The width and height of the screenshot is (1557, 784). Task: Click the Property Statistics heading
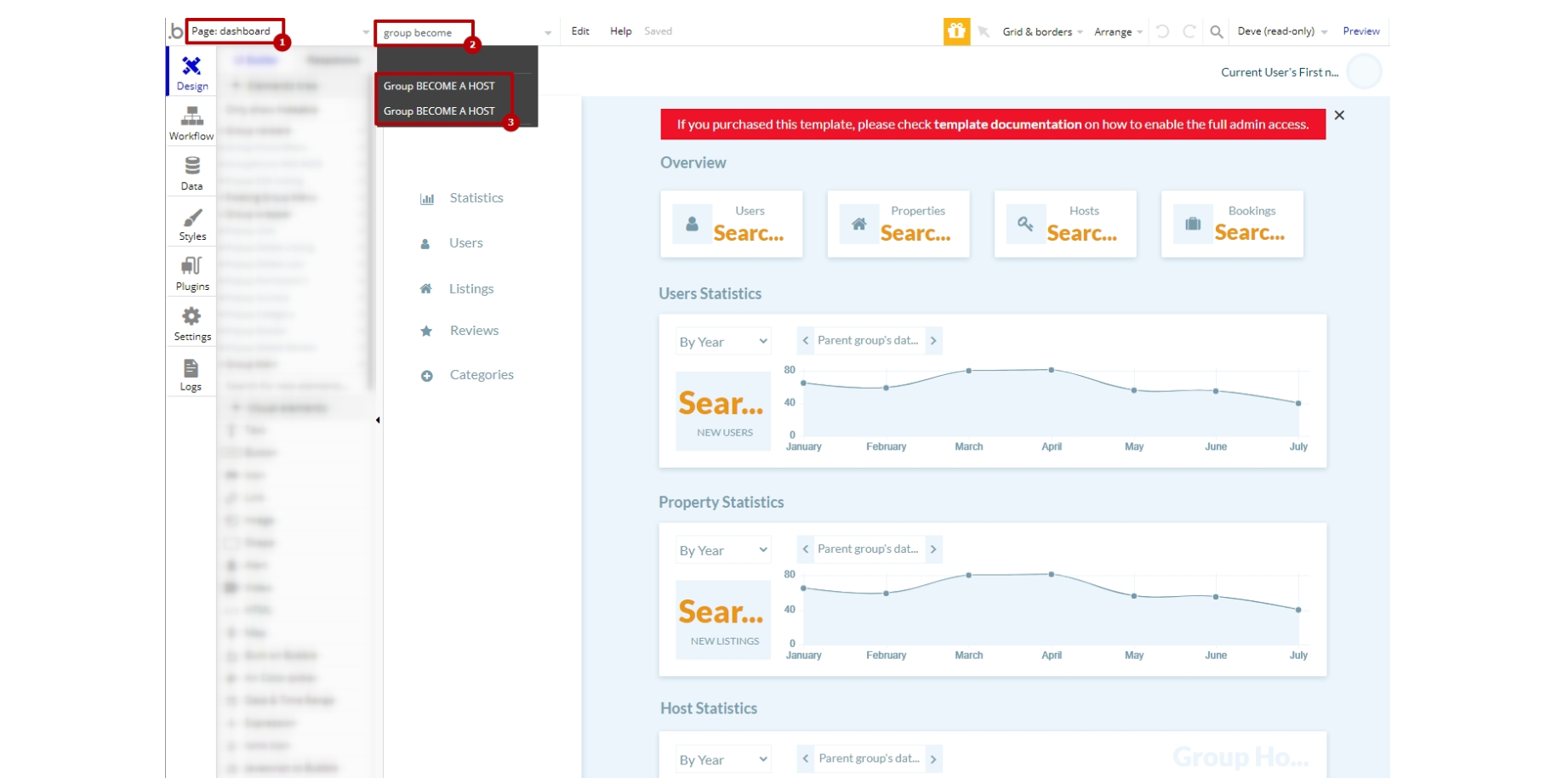click(x=721, y=502)
